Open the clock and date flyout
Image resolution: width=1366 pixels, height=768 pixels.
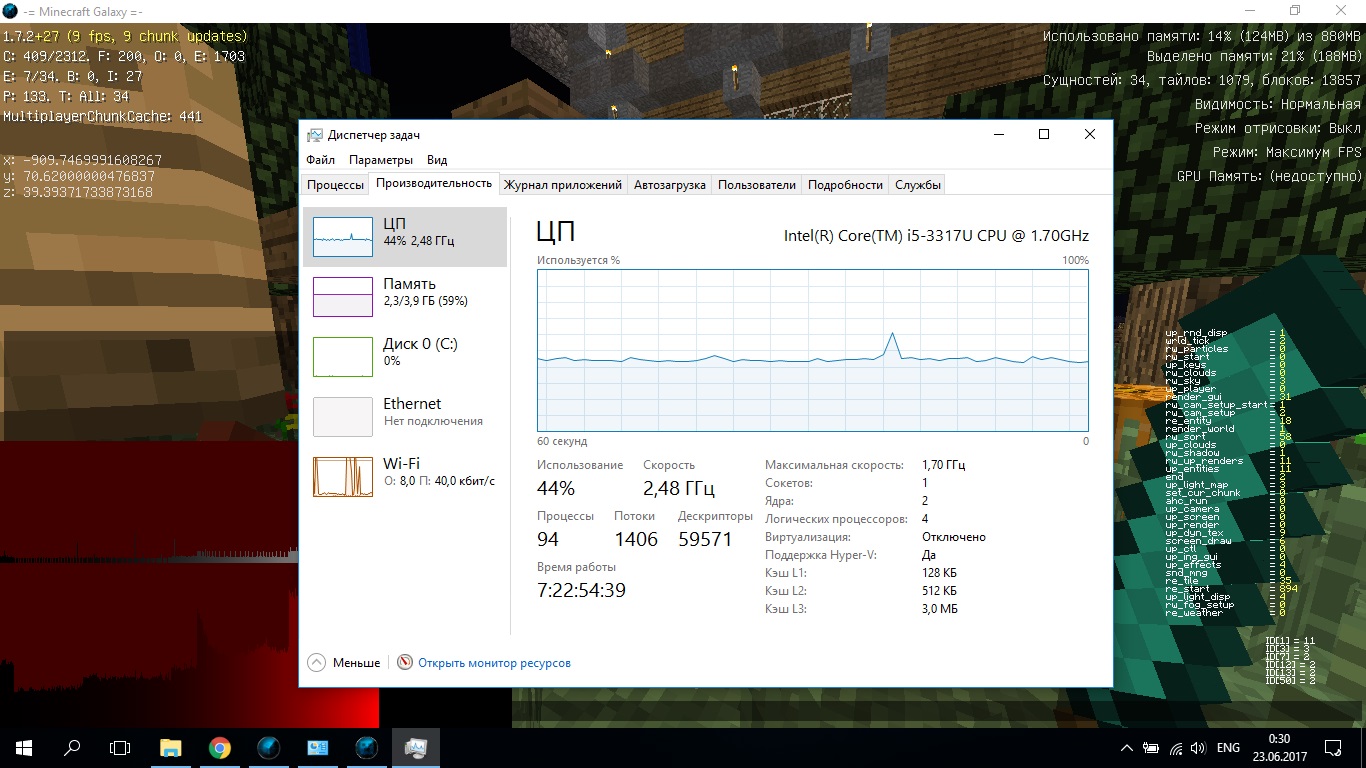(1278, 747)
